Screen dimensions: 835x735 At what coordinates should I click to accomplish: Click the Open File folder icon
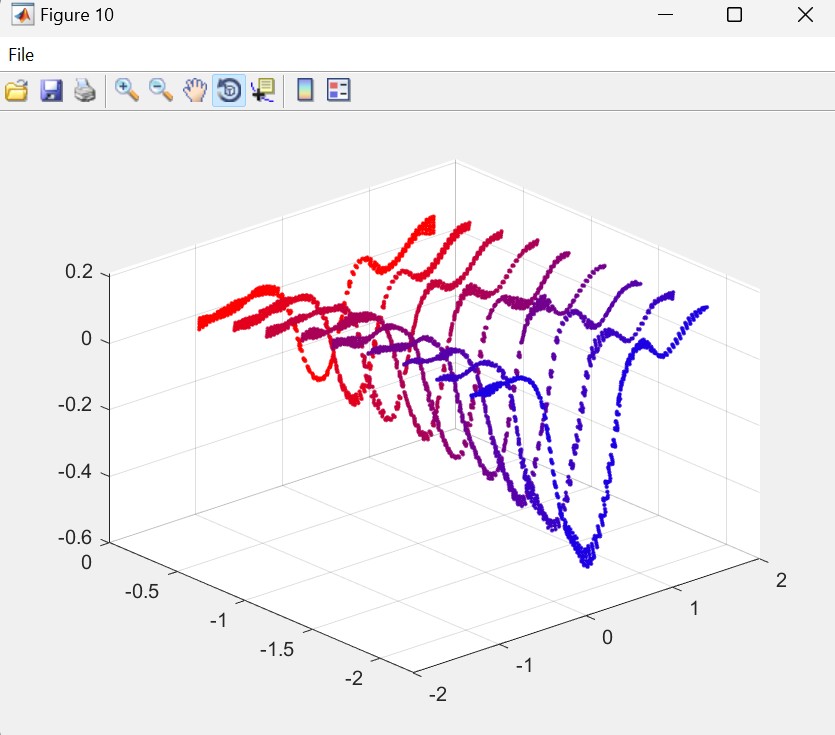(16, 91)
